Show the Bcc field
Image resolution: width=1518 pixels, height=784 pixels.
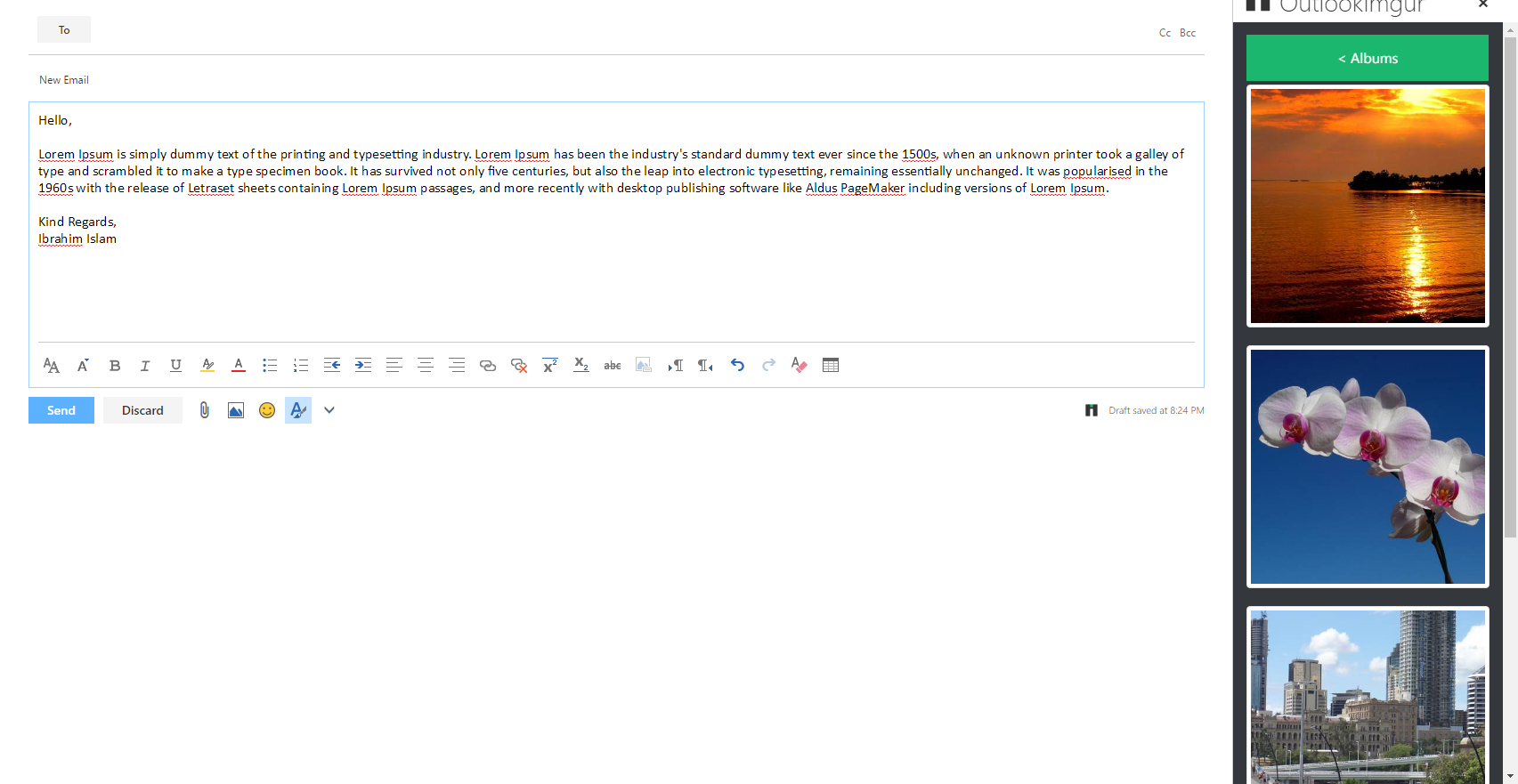[x=1188, y=33]
